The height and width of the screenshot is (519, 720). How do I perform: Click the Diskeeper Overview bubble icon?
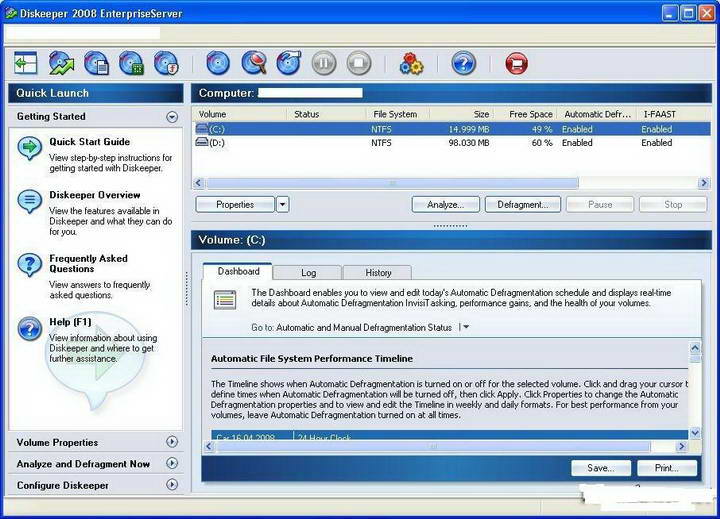point(30,201)
